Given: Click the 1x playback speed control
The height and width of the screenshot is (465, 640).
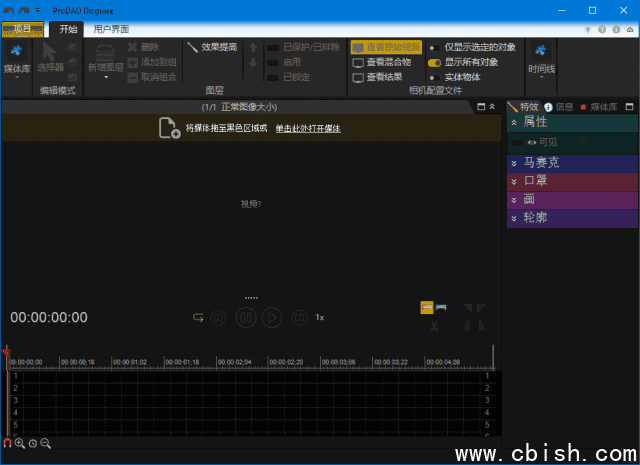Looking at the screenshot, I should point(320,318).
